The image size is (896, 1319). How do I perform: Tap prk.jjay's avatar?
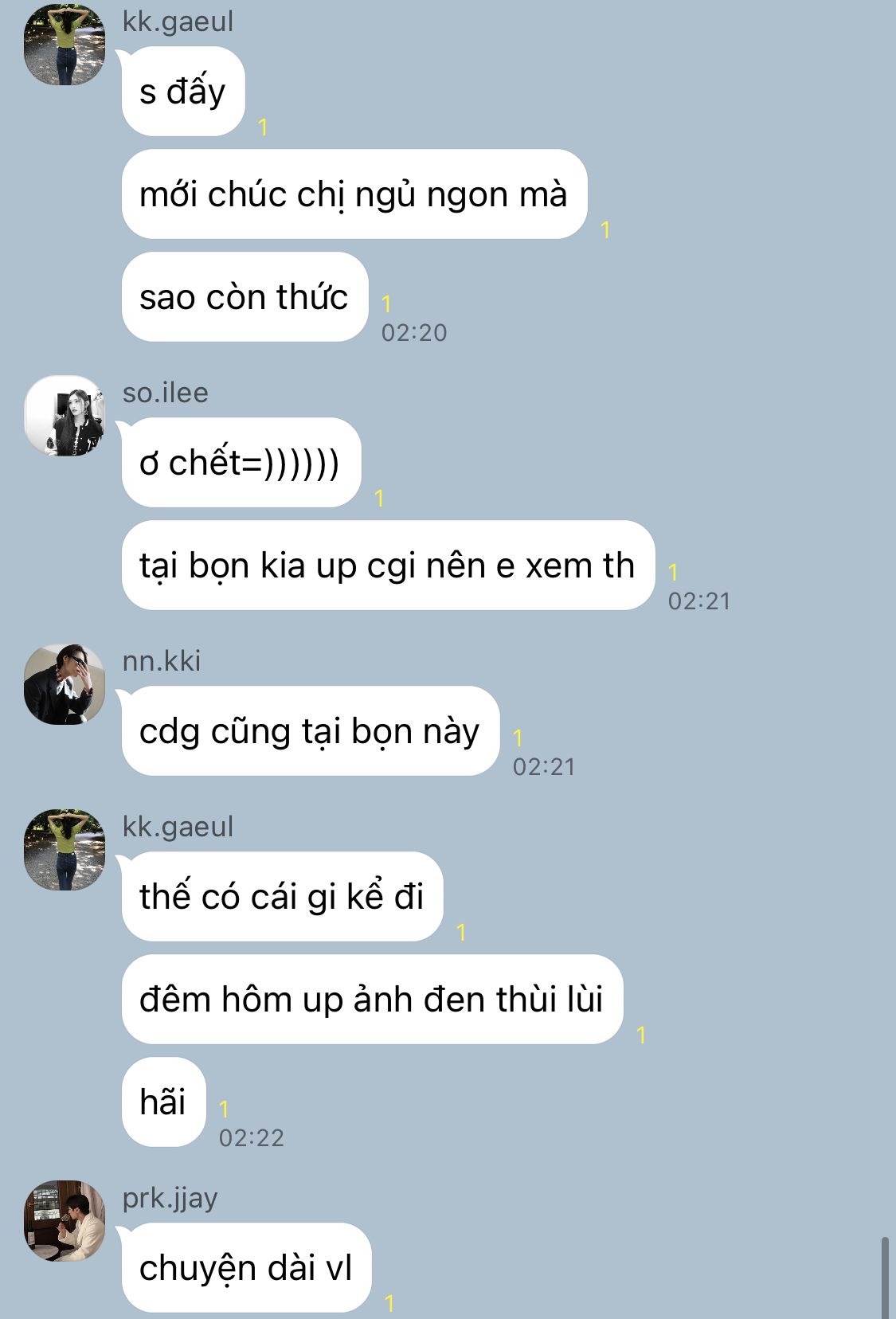click(65, 1221)
